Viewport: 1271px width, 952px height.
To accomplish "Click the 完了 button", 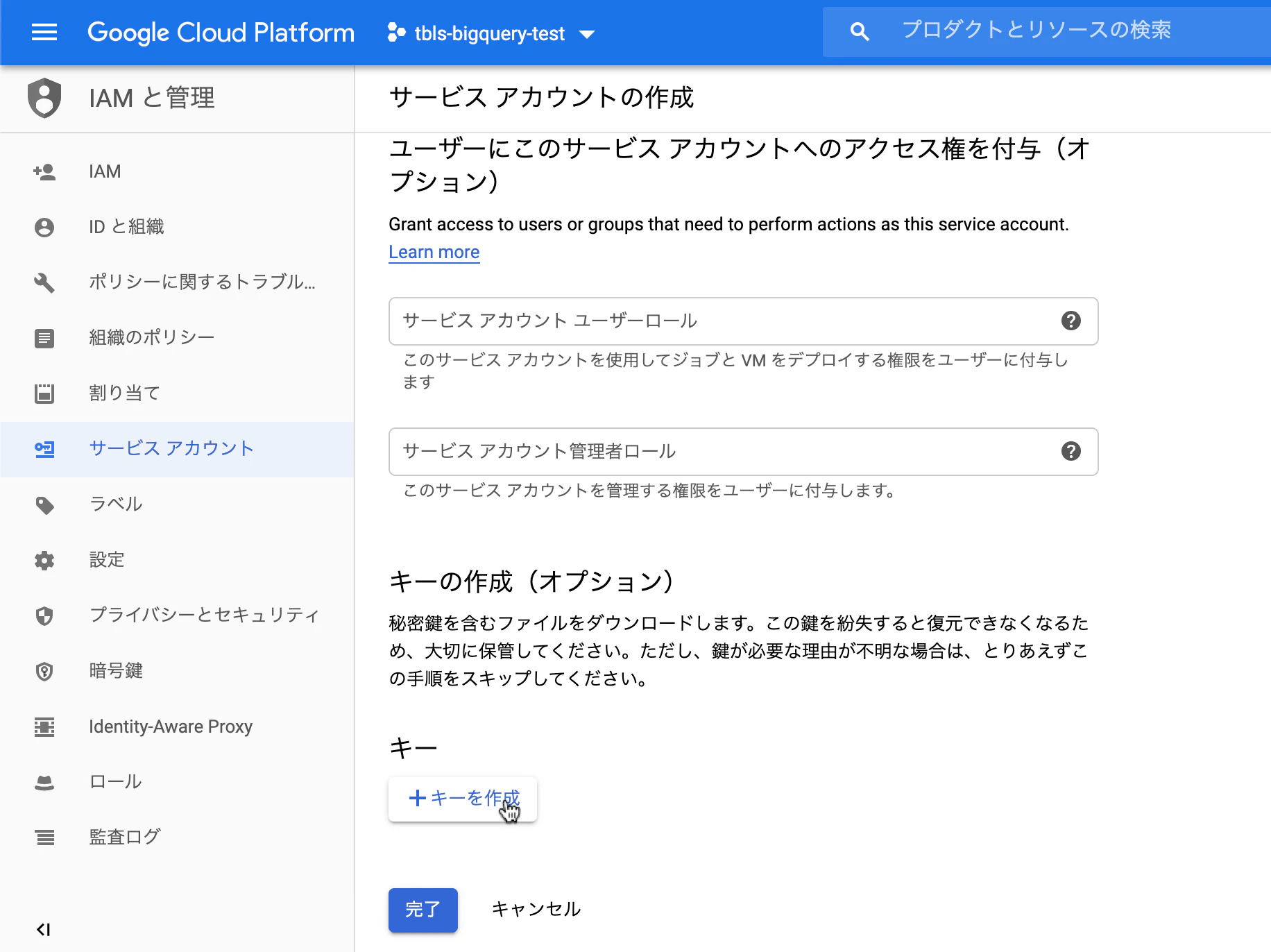I will 423,910.
